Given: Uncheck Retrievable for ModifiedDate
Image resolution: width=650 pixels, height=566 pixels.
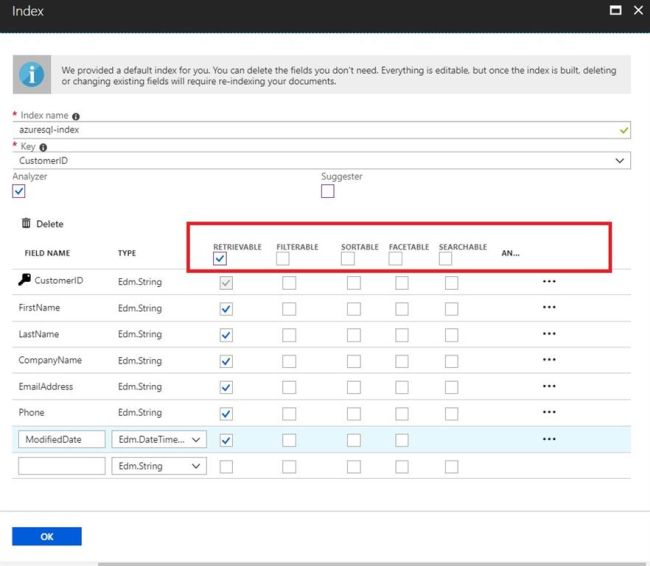Looking at the screenshot, I should pos(226,440).
